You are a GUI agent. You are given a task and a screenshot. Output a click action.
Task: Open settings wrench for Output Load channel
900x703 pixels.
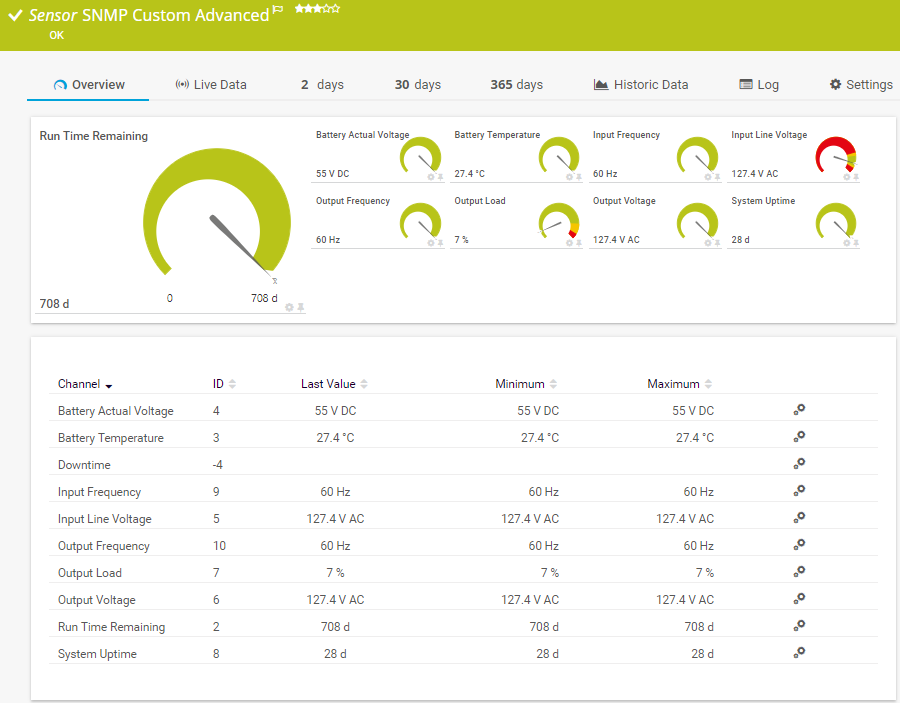coord(798,571)
